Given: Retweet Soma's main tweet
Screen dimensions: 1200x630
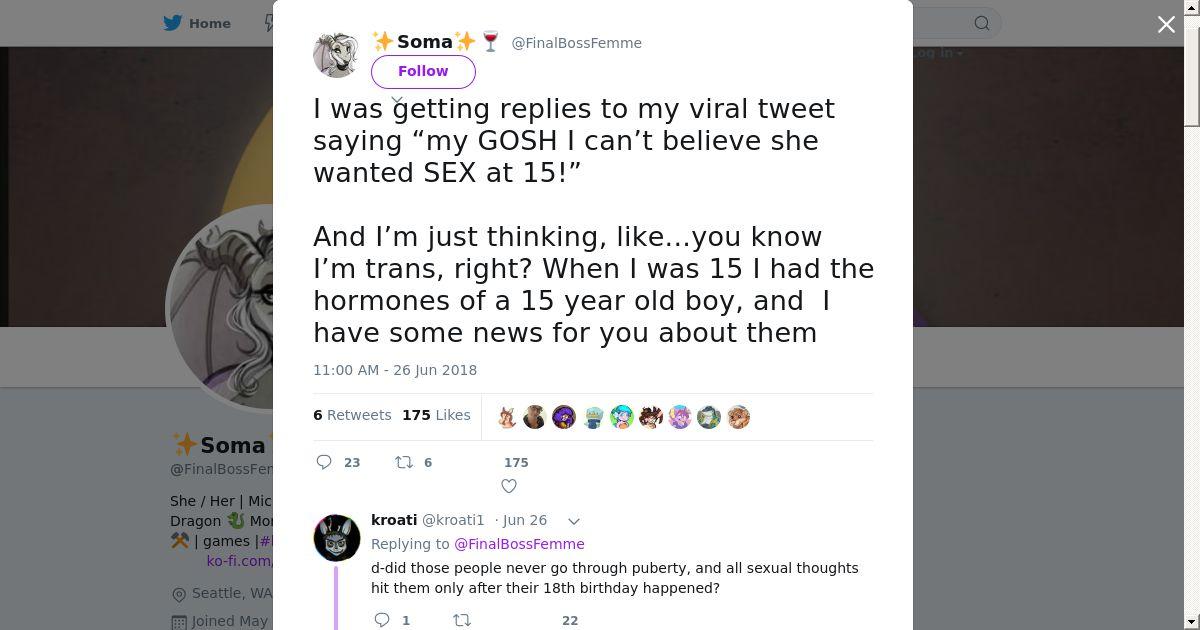Looking at the screenshot, I should pos(404,462).
